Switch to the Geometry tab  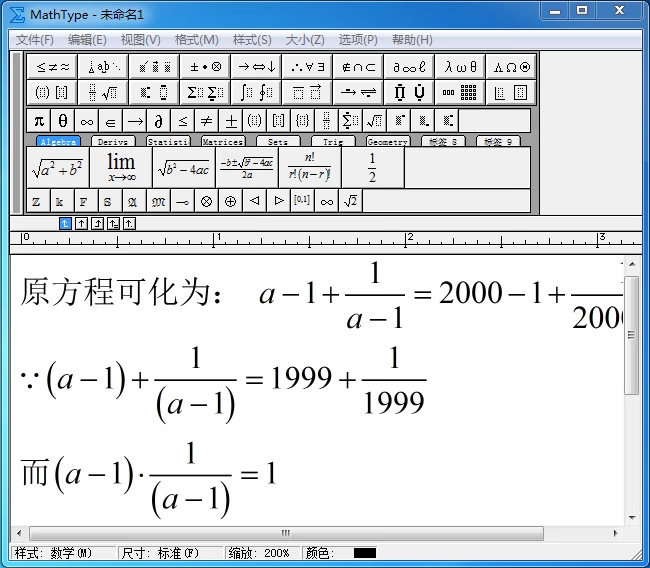[x=387, y=142]
